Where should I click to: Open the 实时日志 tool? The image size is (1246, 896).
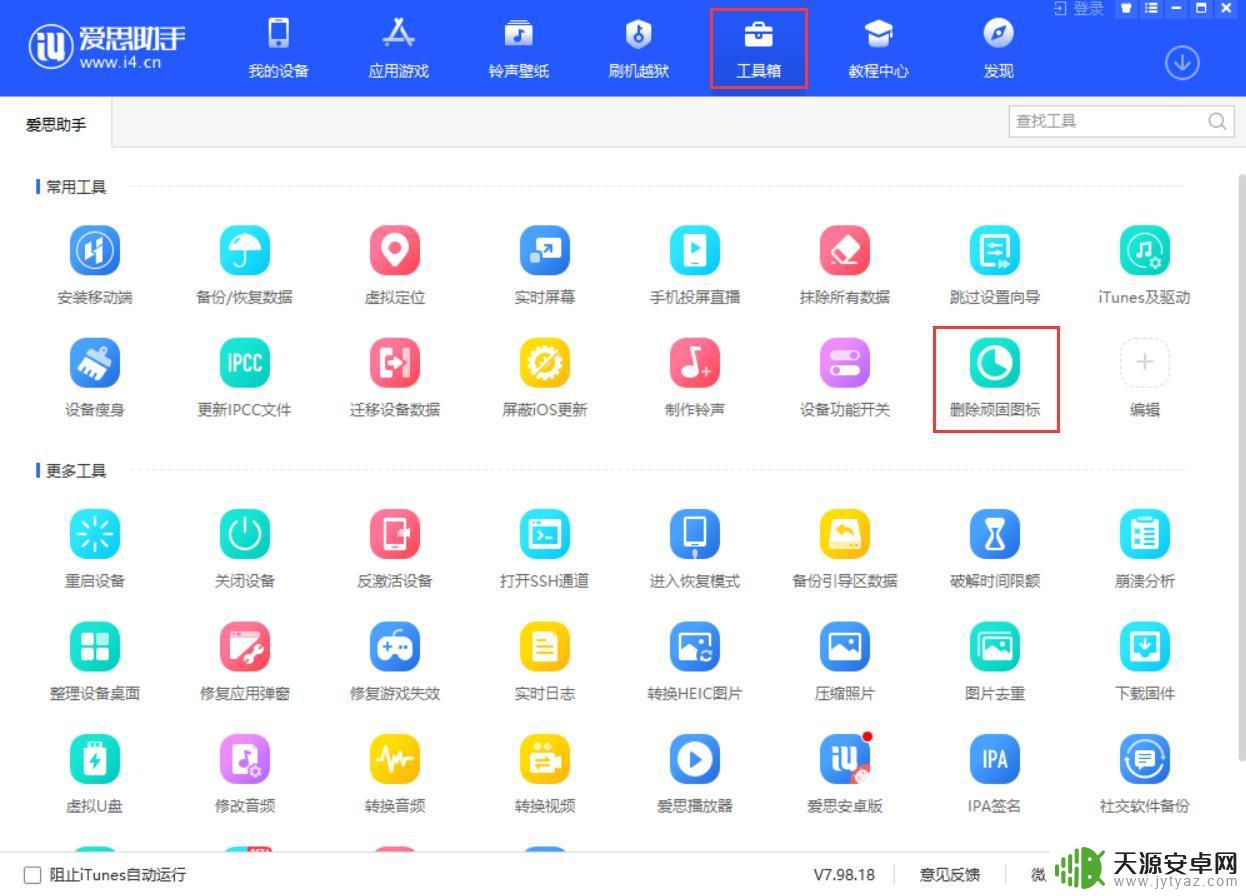click(545, 646)
